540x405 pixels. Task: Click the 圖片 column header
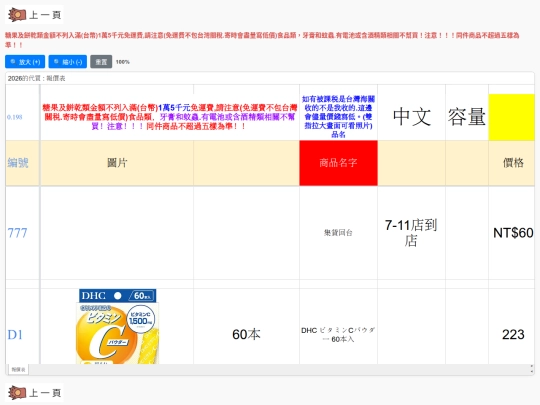117,163
